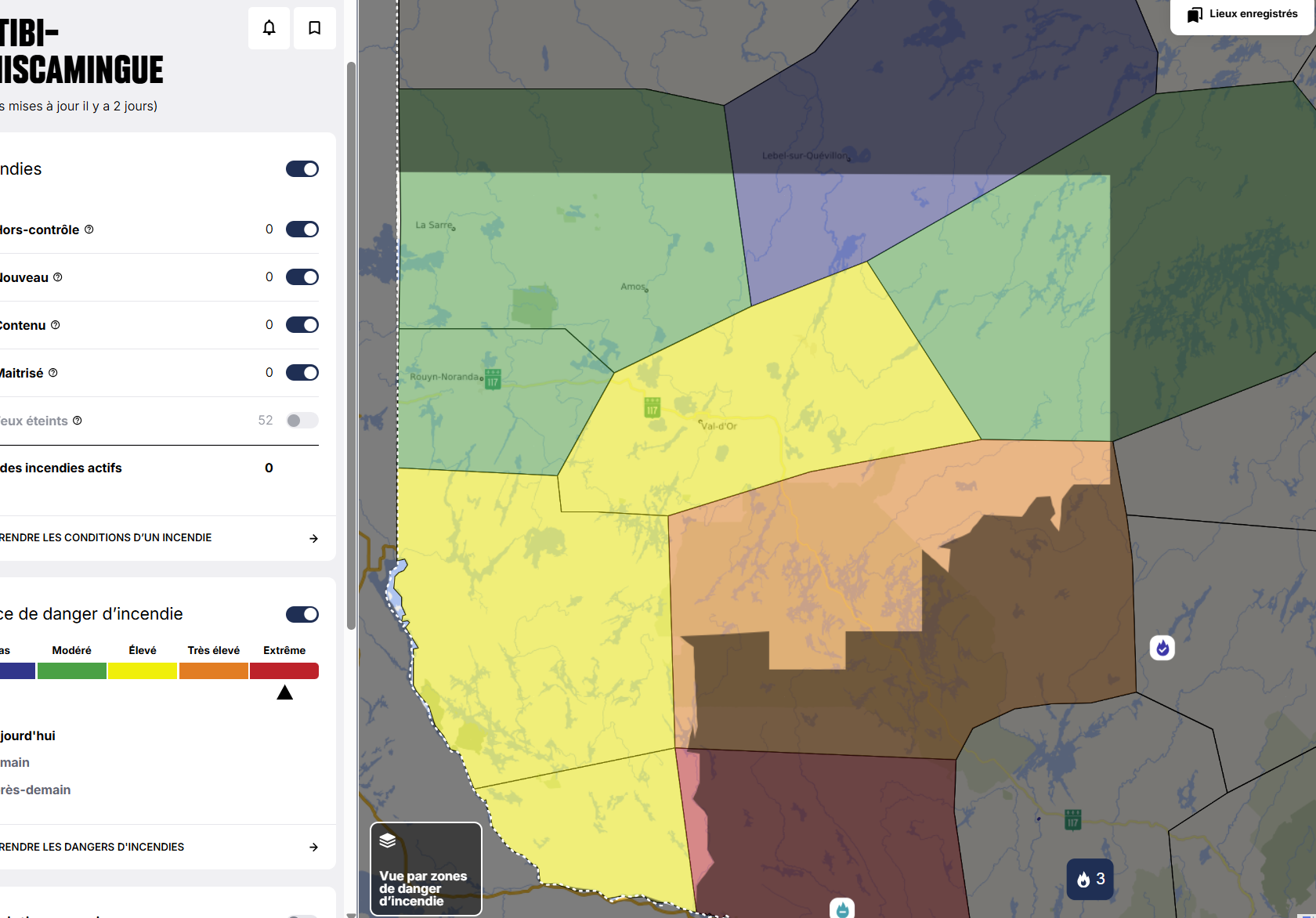Viewport: 1316px width, 918px height.
Task: Select the Demain forecast tab
Action: 16,762
